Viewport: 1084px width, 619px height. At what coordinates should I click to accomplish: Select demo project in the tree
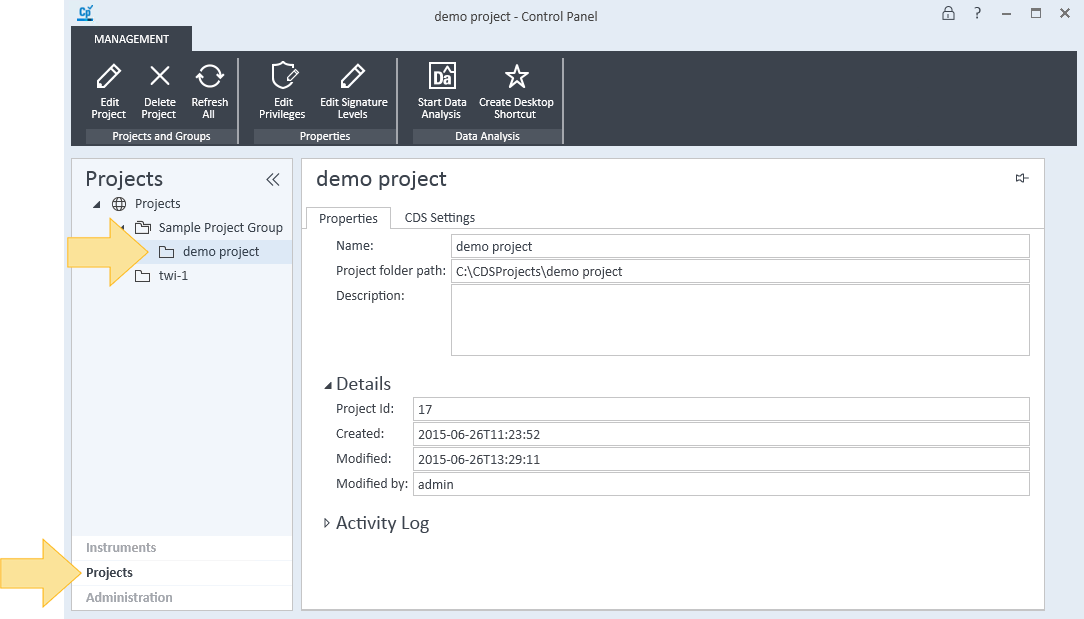pyautogui.click(x=221, y=252)
